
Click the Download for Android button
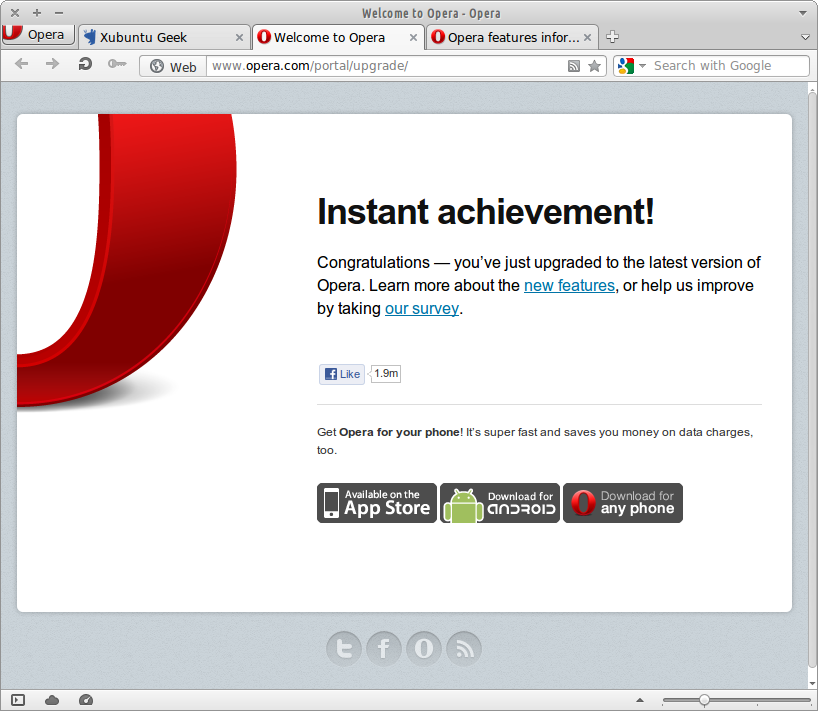[x=500, y=503]
